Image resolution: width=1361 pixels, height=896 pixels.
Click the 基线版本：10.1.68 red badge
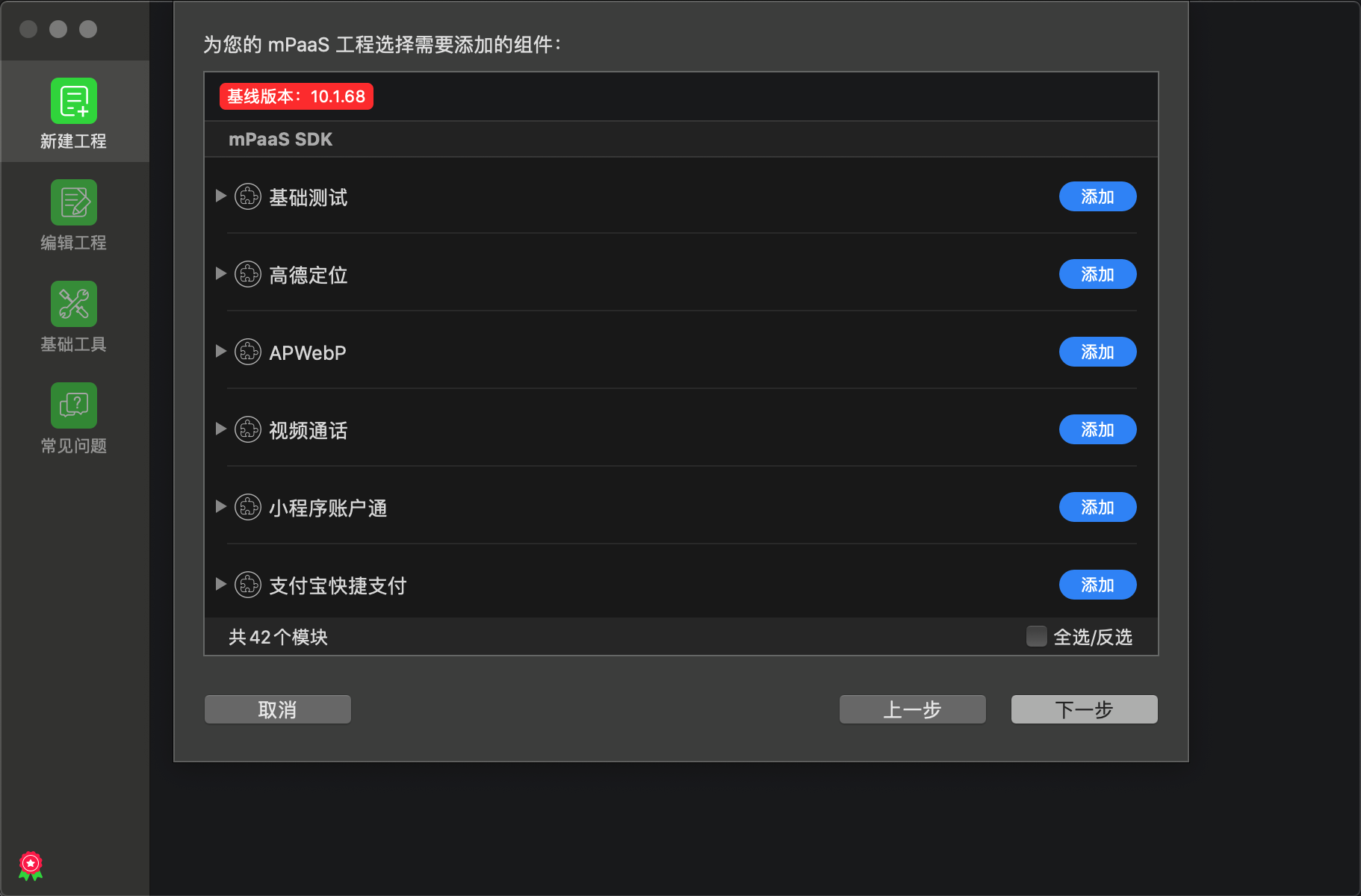[x=297, y=96]
